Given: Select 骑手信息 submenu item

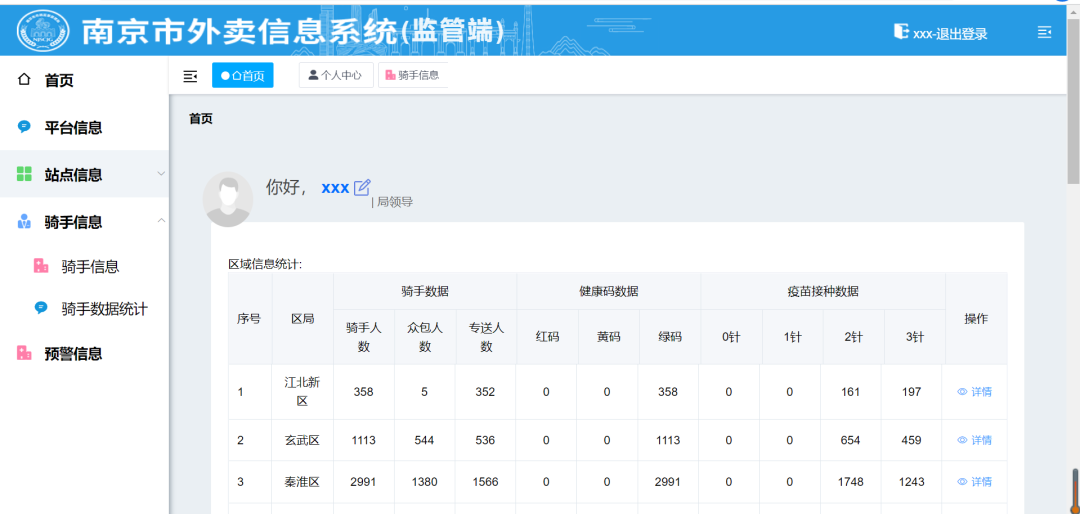Looking at the screenshot, I should (x=90, y=266).
